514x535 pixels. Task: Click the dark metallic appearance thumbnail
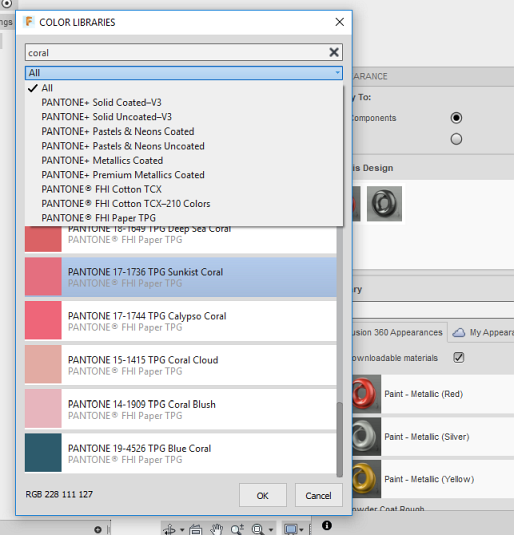click(x=384, y=204)
